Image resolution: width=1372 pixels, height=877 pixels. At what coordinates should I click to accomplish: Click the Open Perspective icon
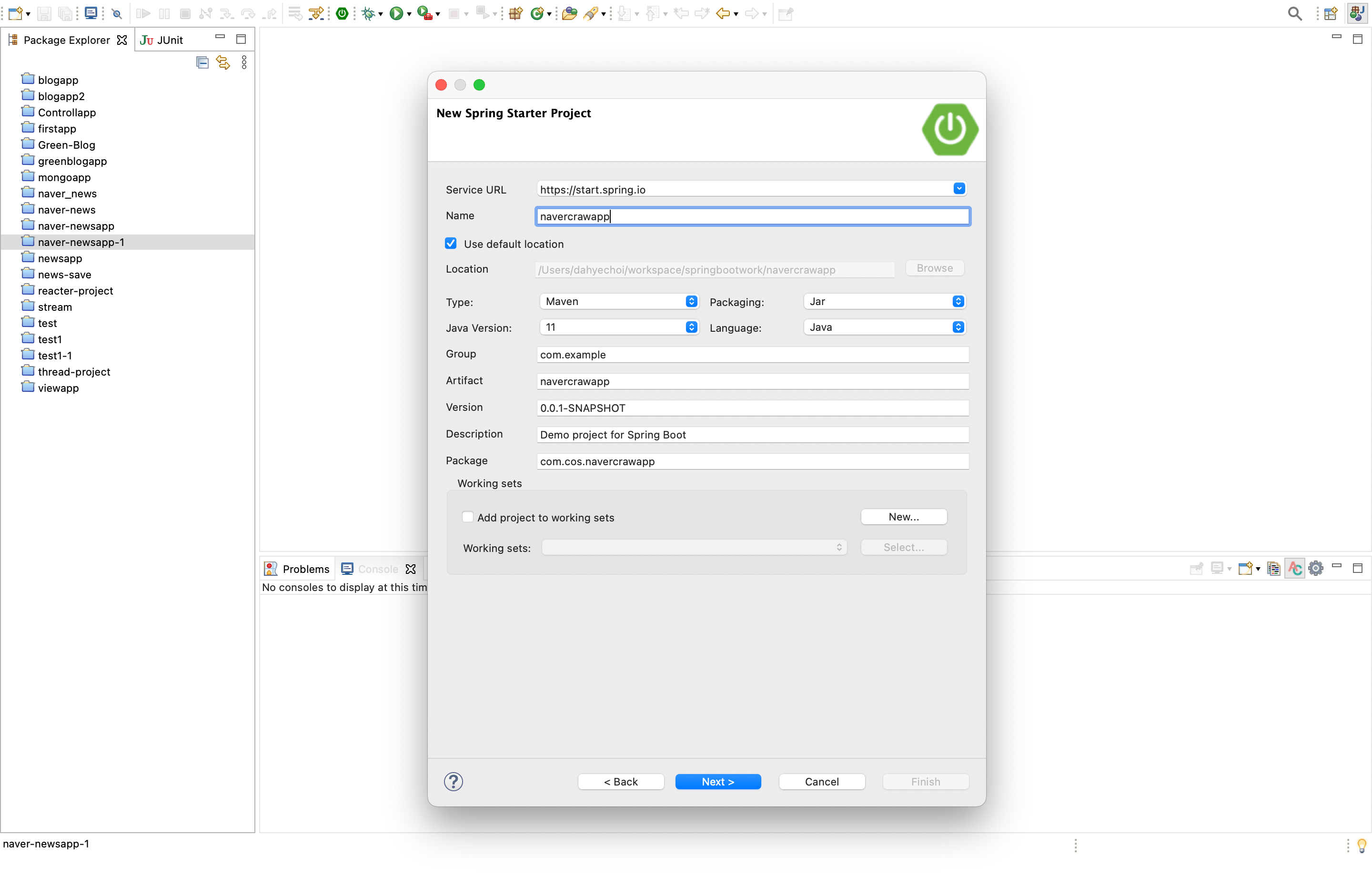click(x=1331, y=14)
